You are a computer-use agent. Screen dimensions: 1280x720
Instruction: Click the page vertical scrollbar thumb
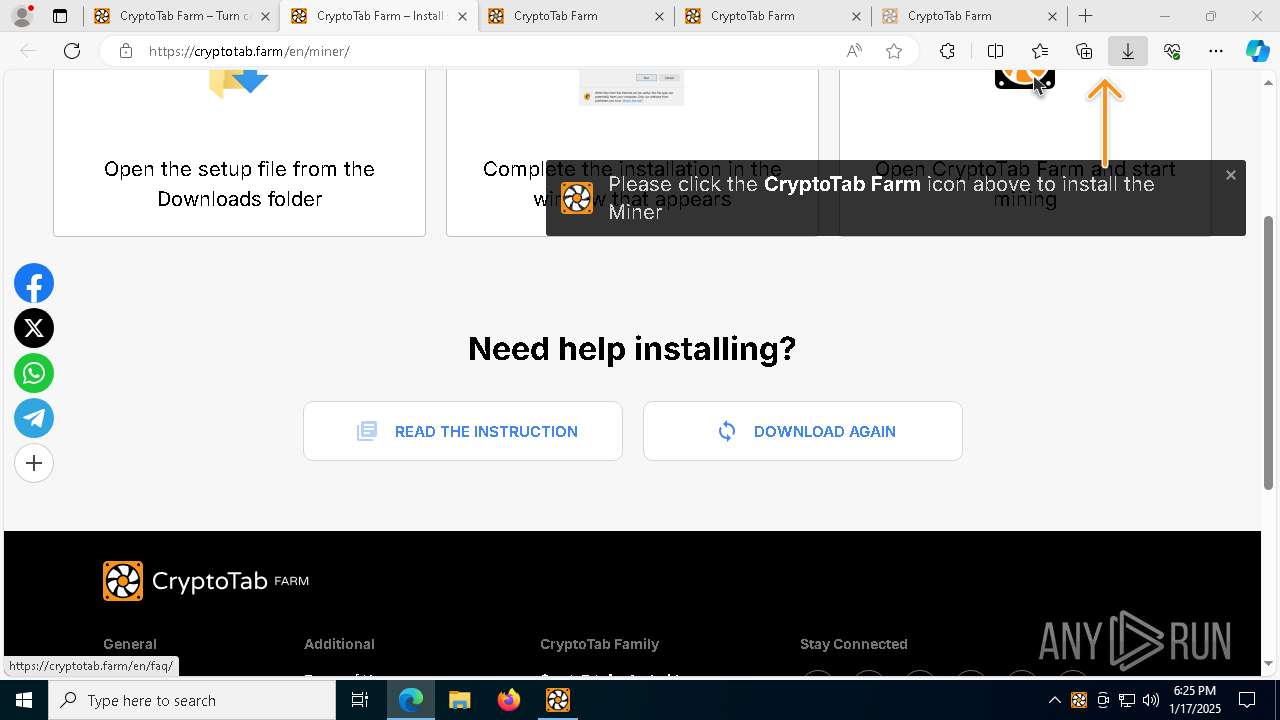tap(1269, 352)
